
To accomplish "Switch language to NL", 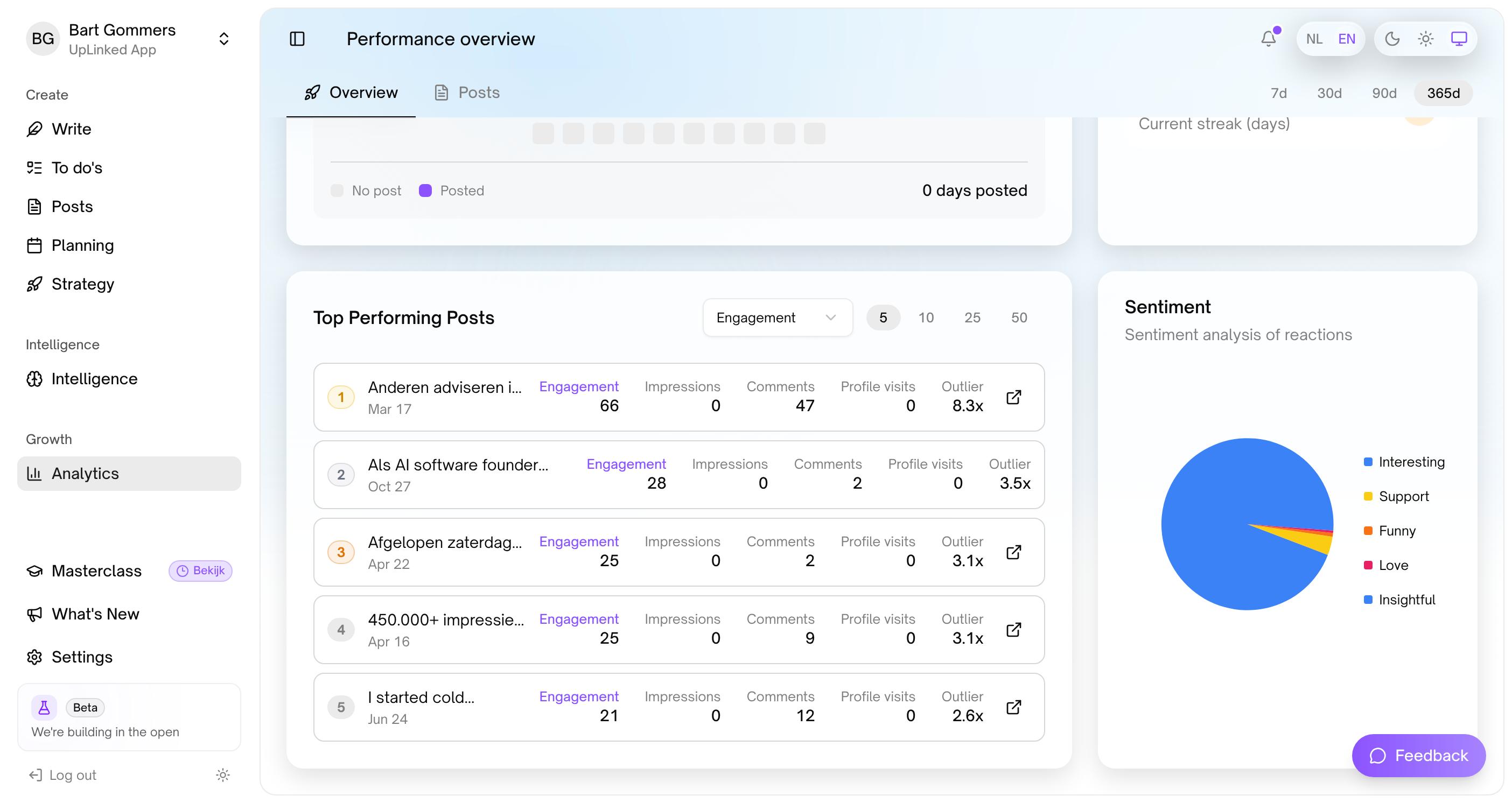I will click(x=1314, y=39).
